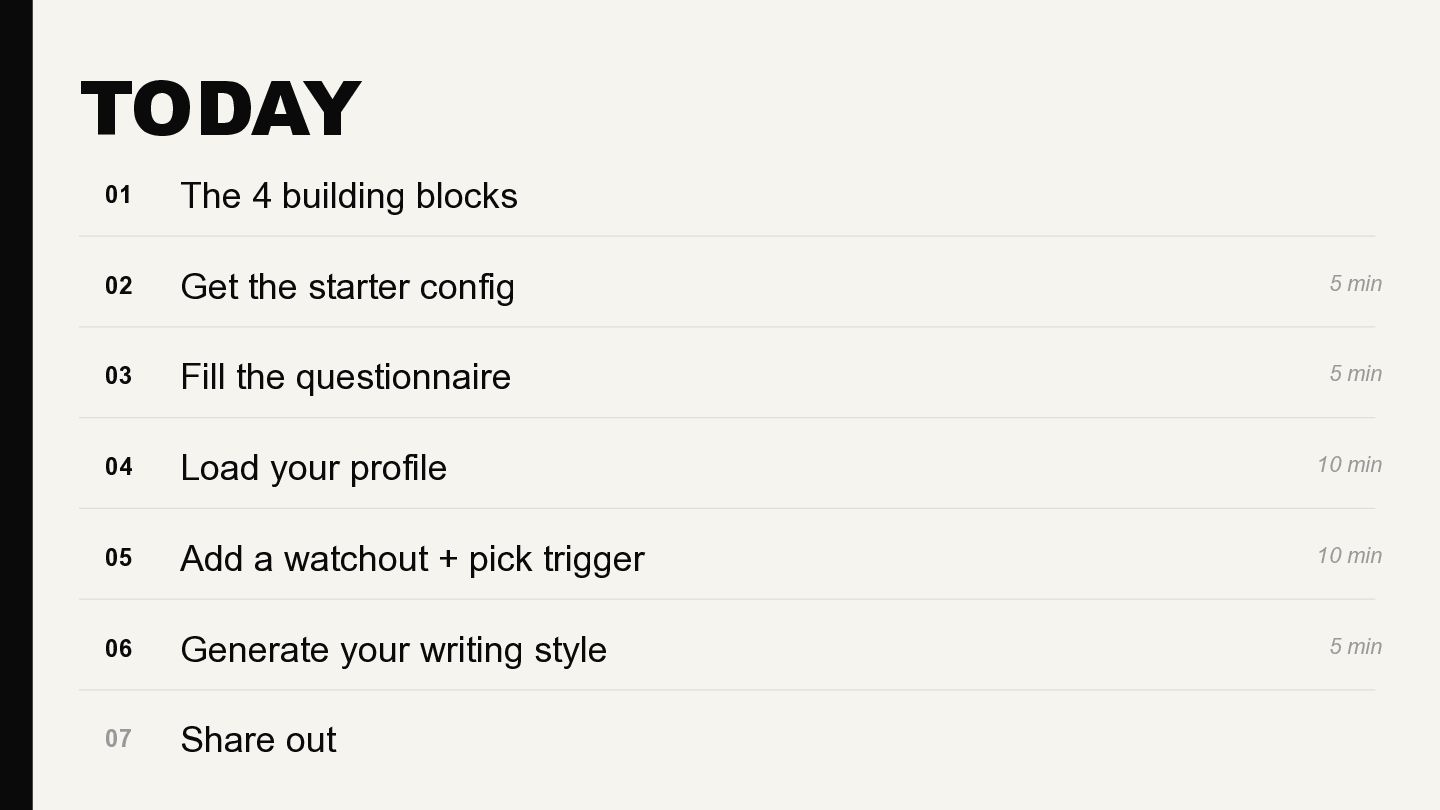Click the "Share out" agenda item
This screenshot has width=1440, height=810.
(x=258, y=740)
